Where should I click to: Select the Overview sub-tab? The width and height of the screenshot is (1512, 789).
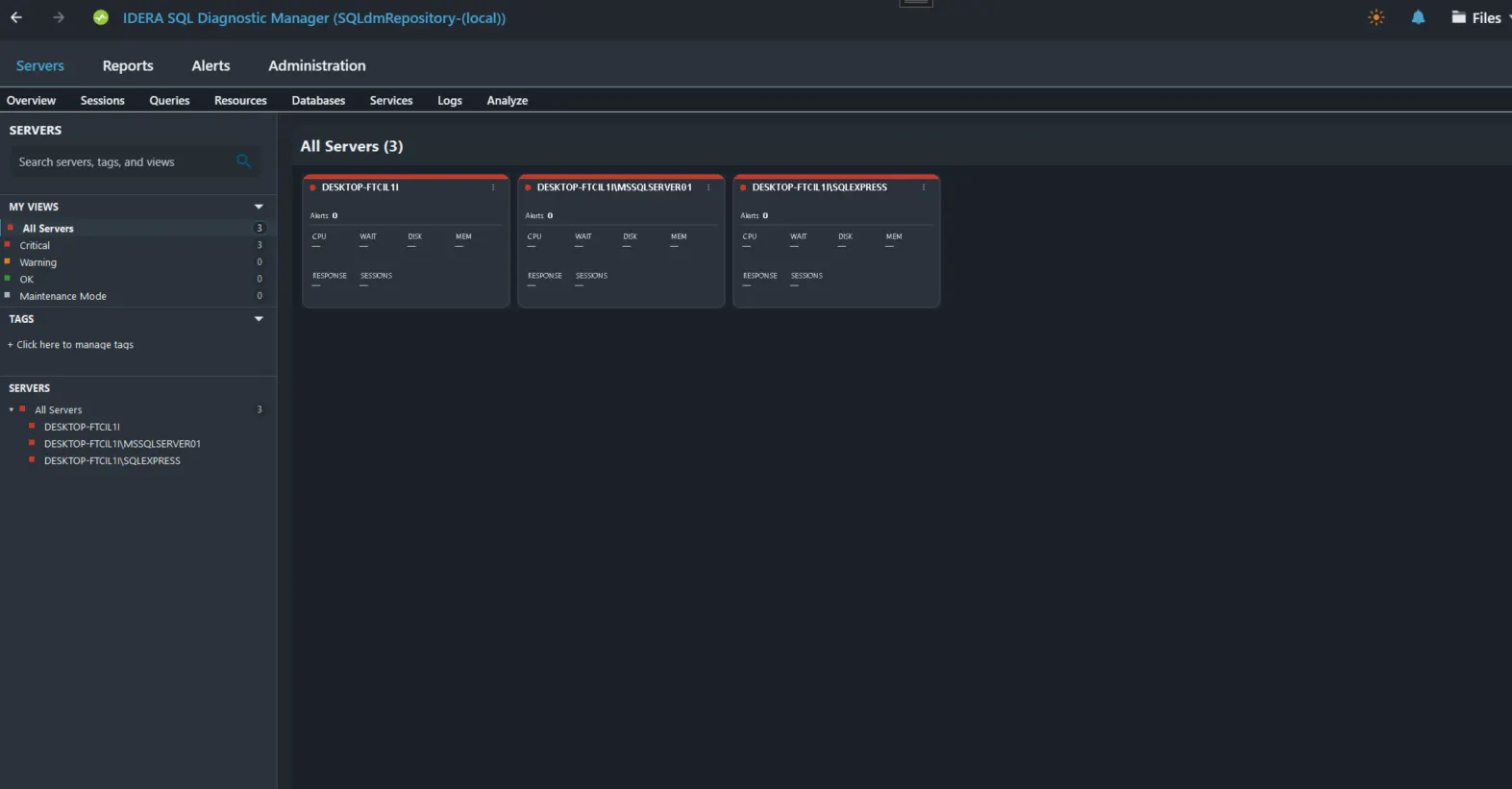[x=31, y=100]
